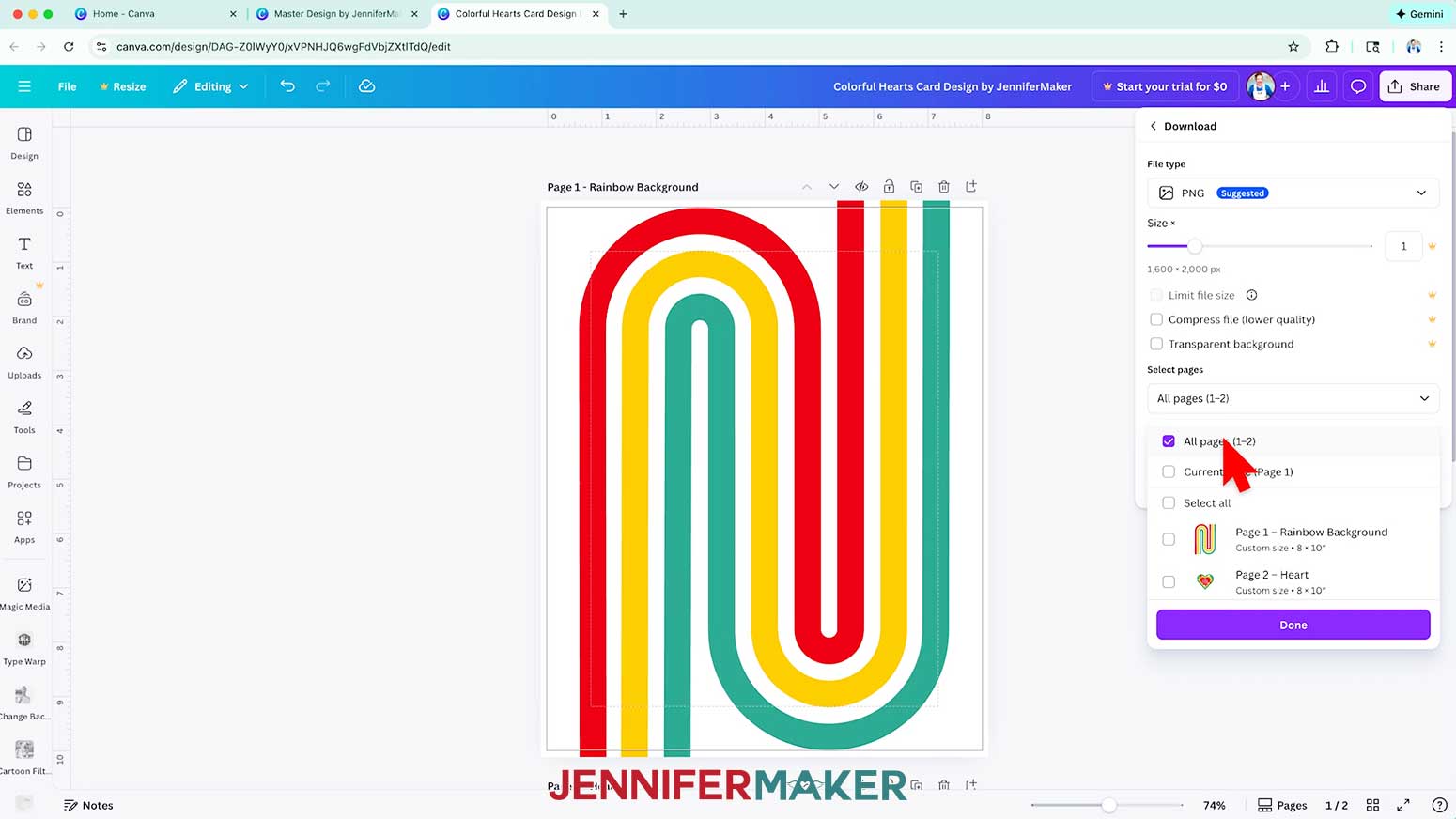This screenshot has width=1456, height=819.
Task: Add a new page after Page 1
Action: [971, 187]
